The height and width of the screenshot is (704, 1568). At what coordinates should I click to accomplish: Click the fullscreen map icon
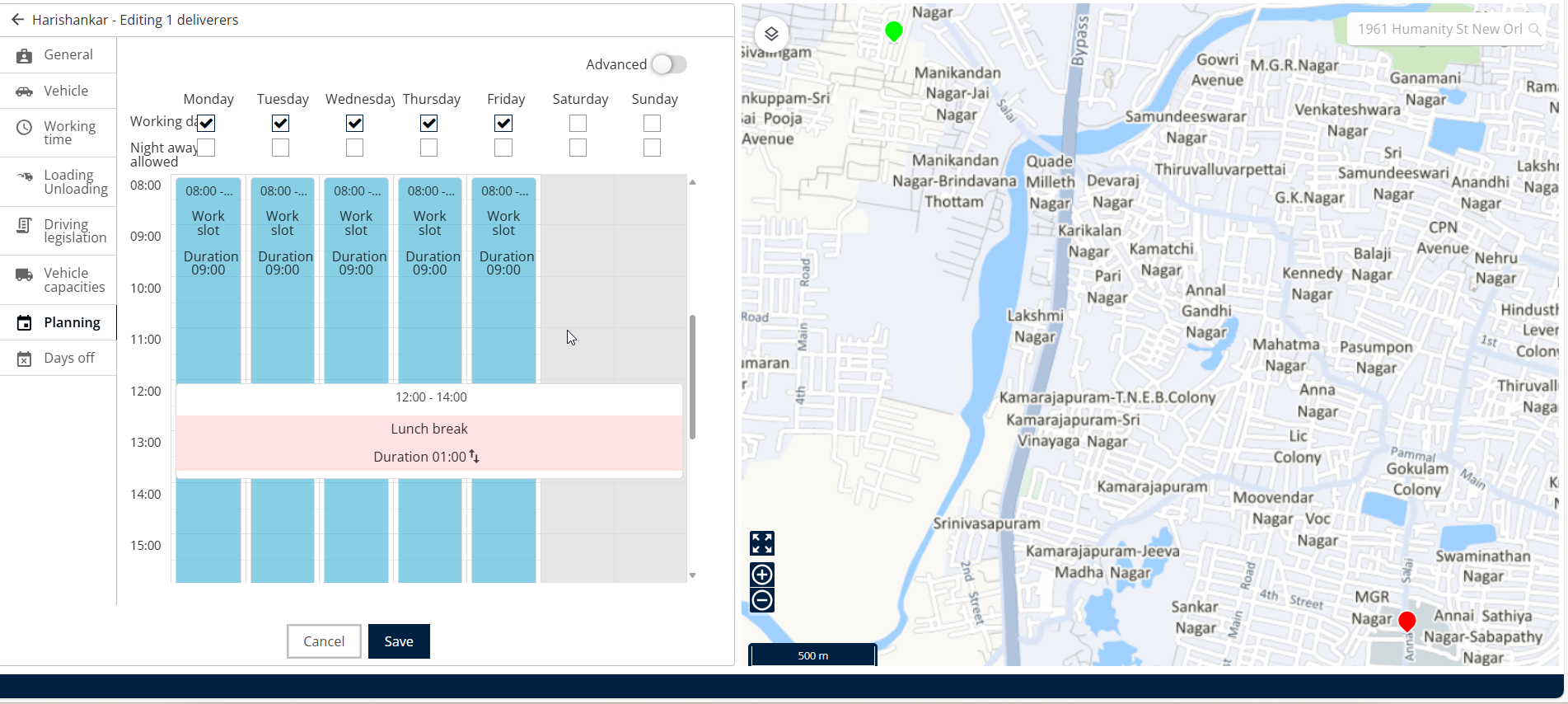762,543
